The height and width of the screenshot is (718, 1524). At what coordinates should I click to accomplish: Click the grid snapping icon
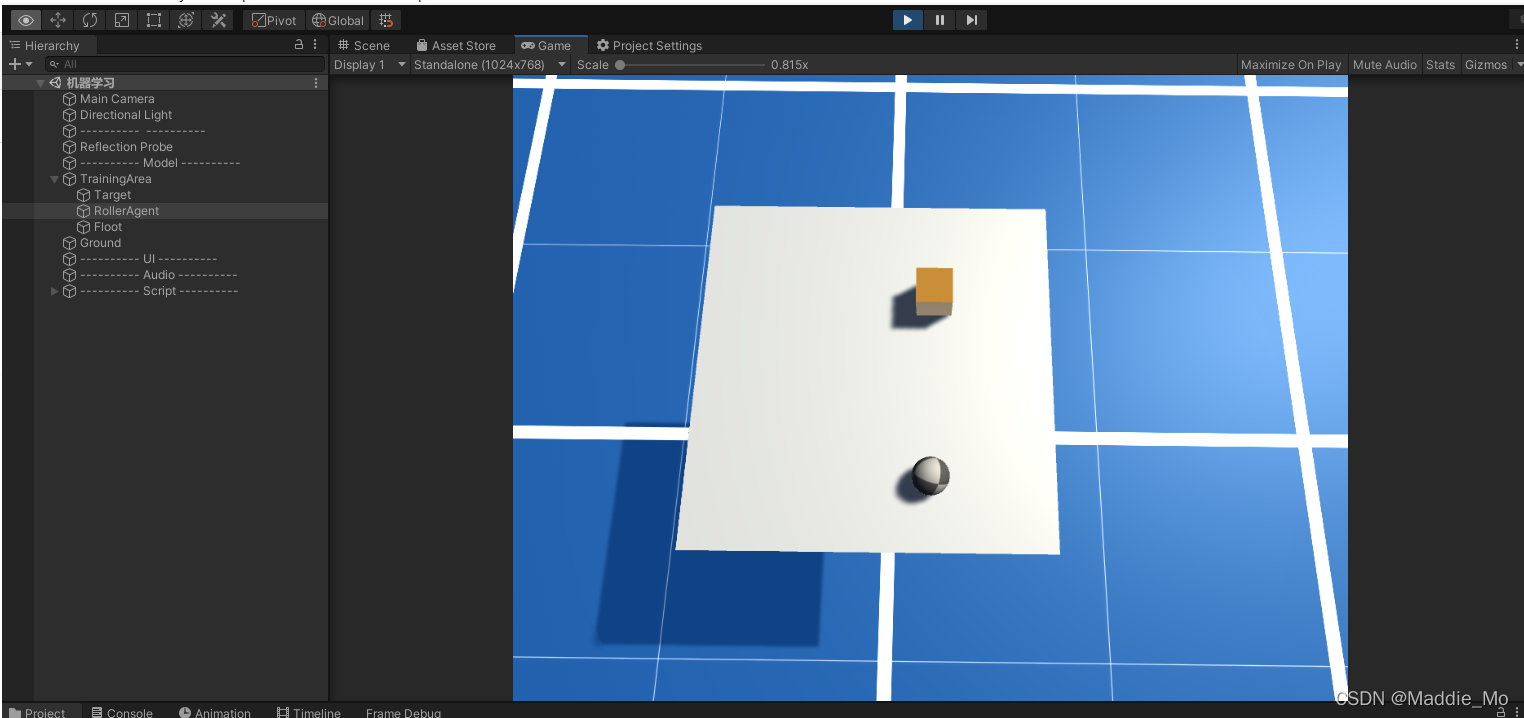(x=386, y=20)
